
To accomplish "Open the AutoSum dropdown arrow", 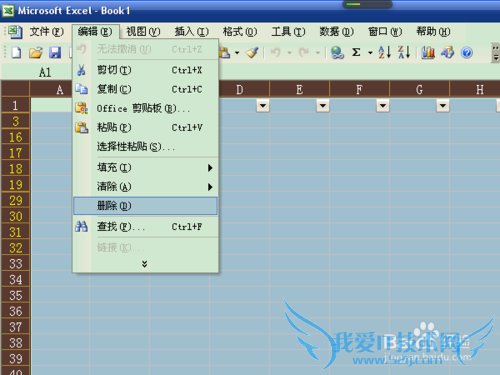I will coord(370,53).
